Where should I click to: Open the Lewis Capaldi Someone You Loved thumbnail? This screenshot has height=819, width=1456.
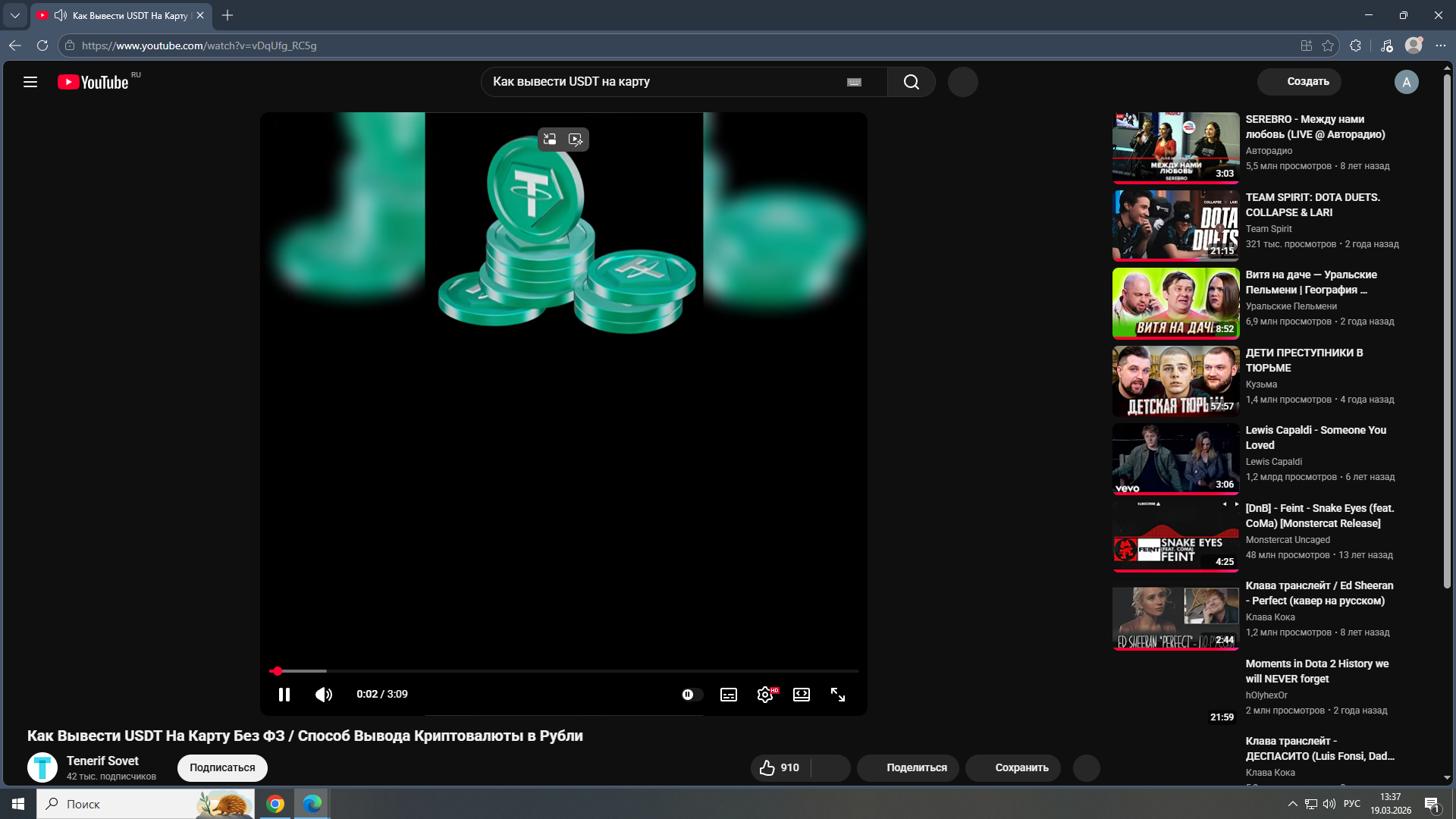pos(1175,459)
